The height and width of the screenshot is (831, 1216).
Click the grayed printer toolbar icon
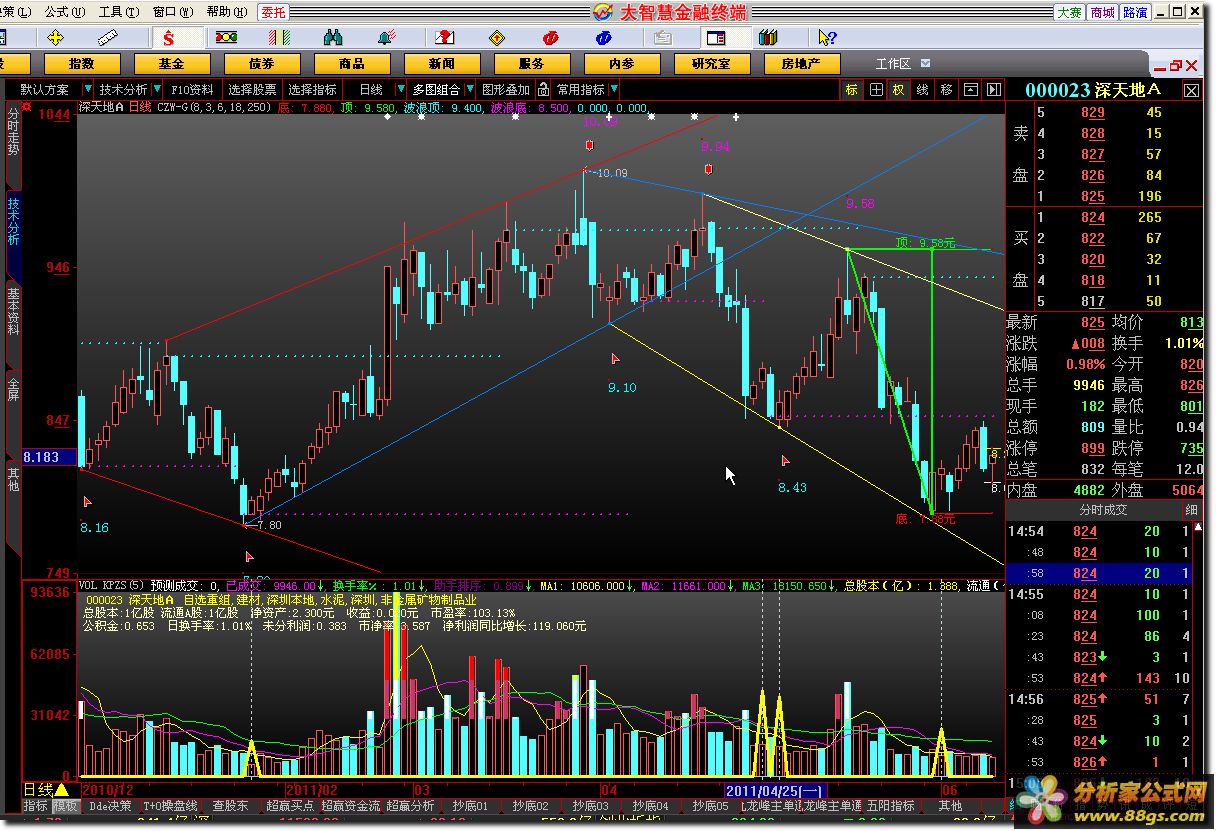[x=662, y=38]
